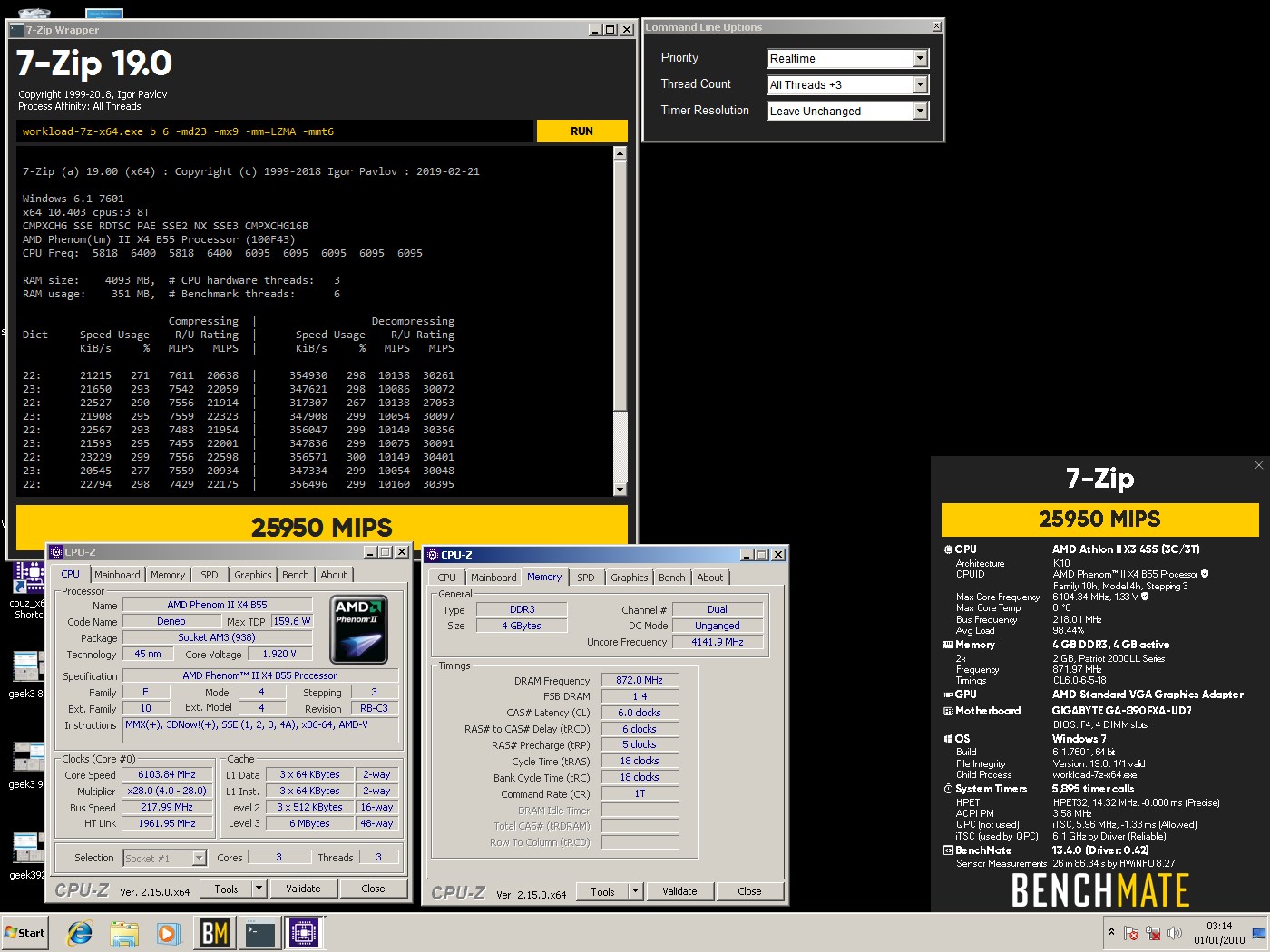
Task: Open the Priority dropdown set to Realtime
Action: (x=921, y=58)
